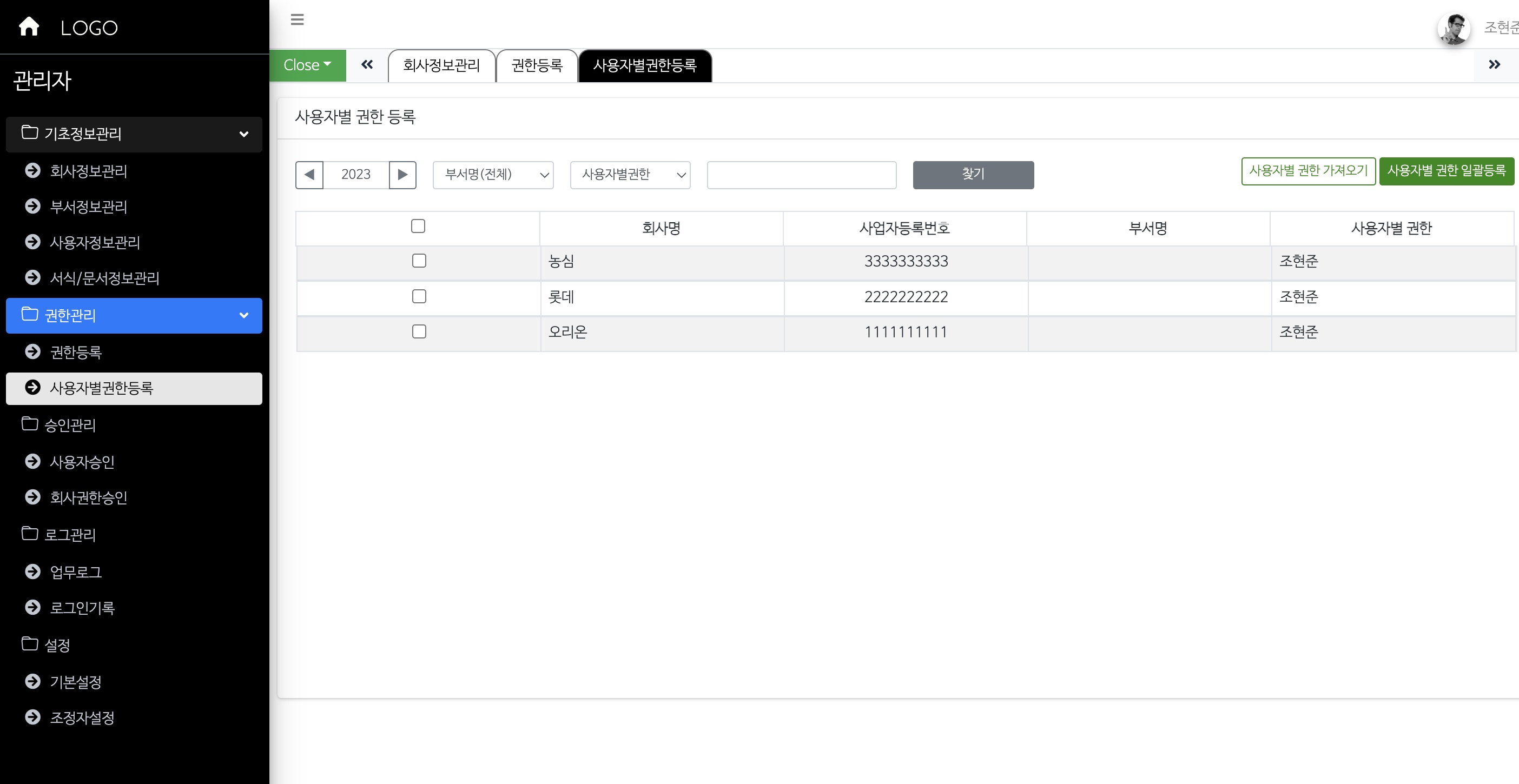The height and width of the screenshot is (784, 1519).
Task: Click the 설정 folder icon
Action: click(30, 643)
